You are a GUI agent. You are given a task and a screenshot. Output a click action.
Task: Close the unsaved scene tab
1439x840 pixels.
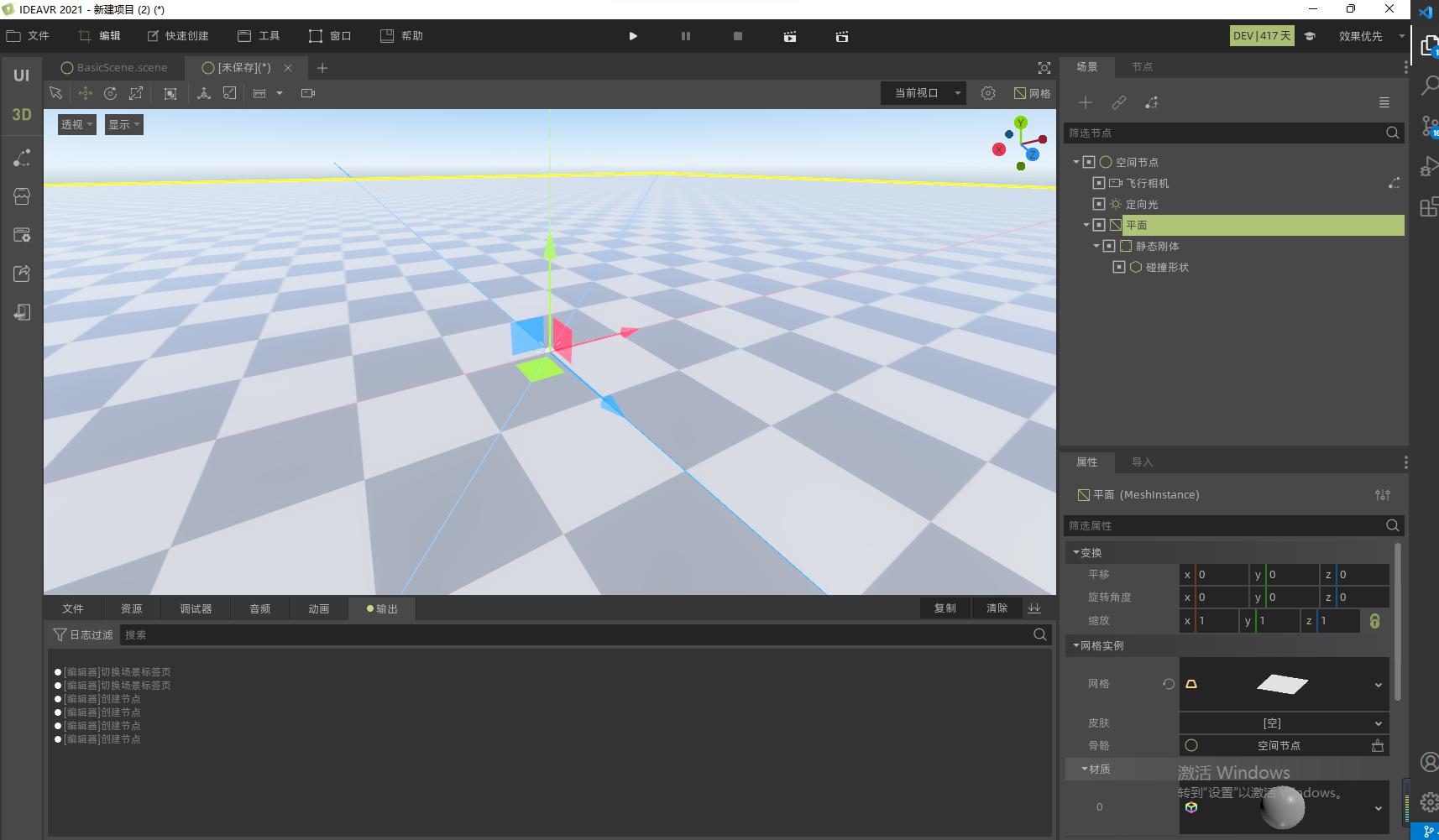[288, 68]
